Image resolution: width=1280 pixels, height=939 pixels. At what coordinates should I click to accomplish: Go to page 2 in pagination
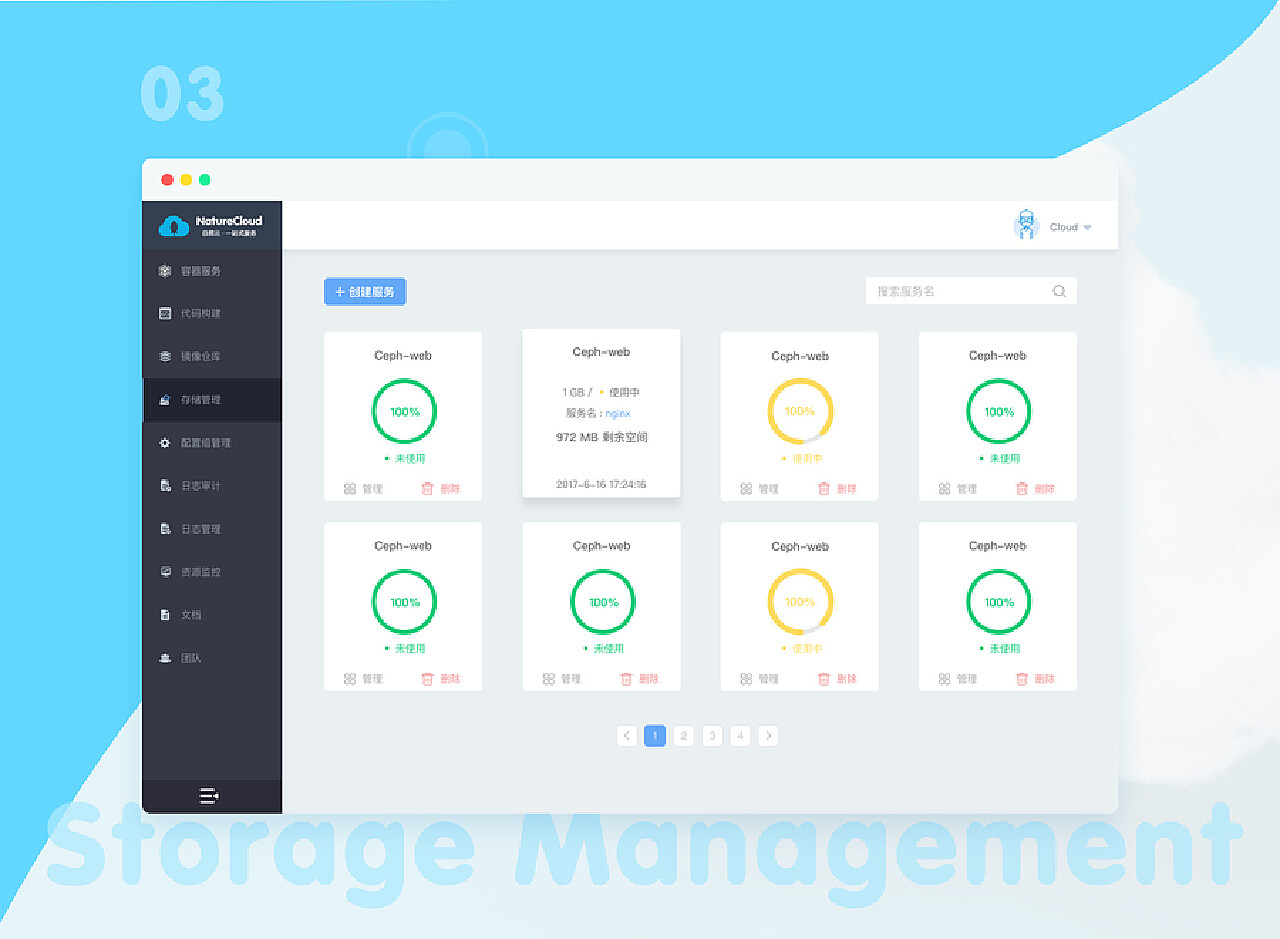(683, 736)
